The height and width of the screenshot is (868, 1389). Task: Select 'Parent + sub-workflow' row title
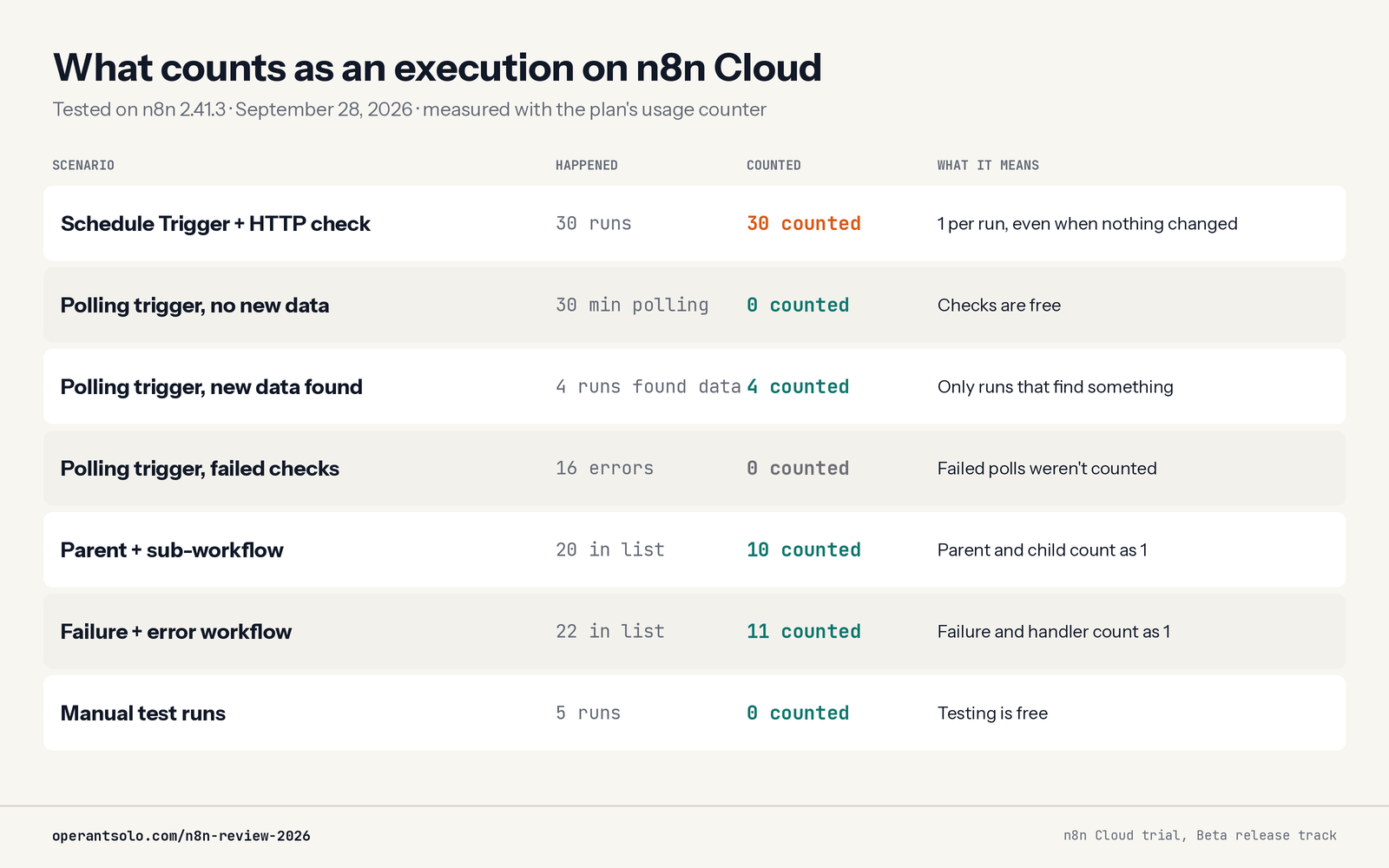coord(172,550)
